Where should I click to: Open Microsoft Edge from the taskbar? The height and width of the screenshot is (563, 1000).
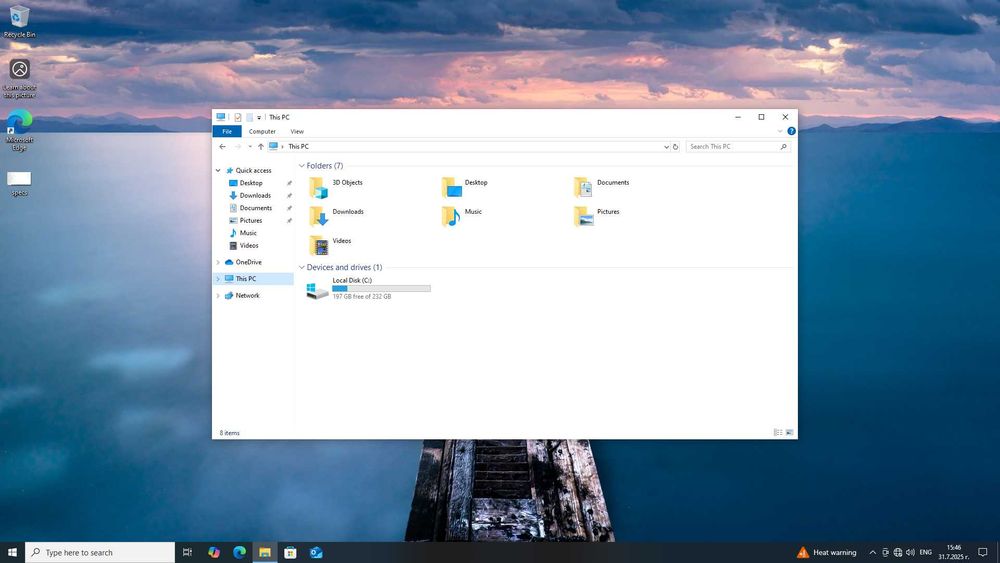tap(239, 553)
